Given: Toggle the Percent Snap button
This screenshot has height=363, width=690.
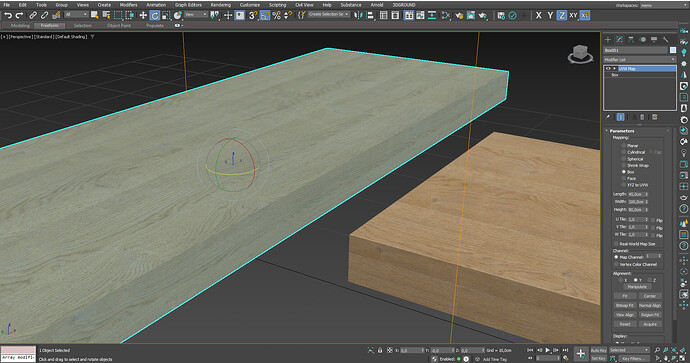Looking at the screenshot, I should [276, 15].
